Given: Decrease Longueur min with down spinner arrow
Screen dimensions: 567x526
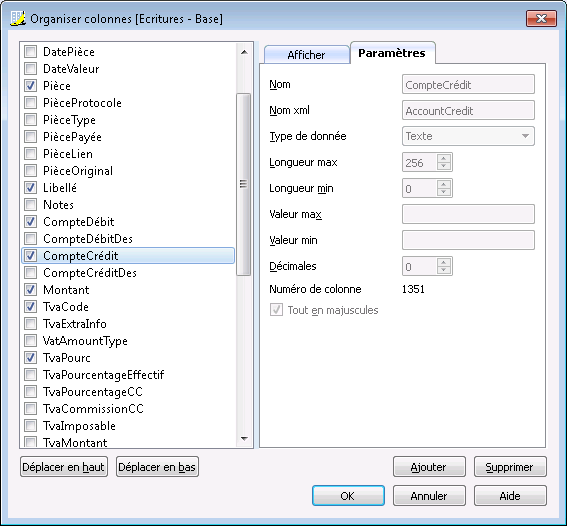Looking at the screenshot, I should click(x=444, y=192).
